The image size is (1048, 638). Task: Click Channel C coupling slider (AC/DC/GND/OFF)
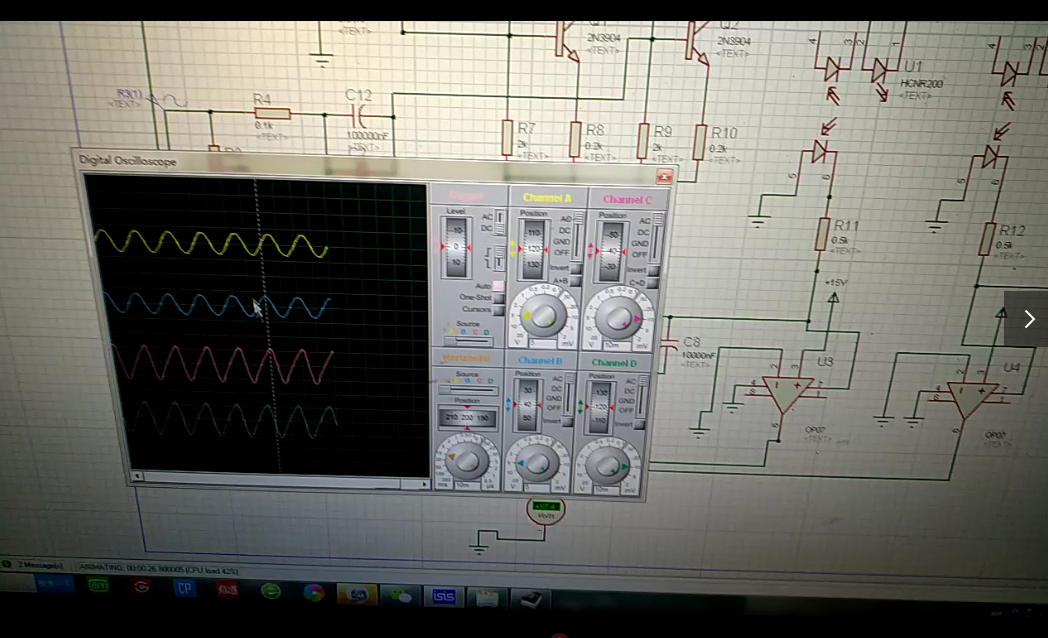(x=658, y=237)
